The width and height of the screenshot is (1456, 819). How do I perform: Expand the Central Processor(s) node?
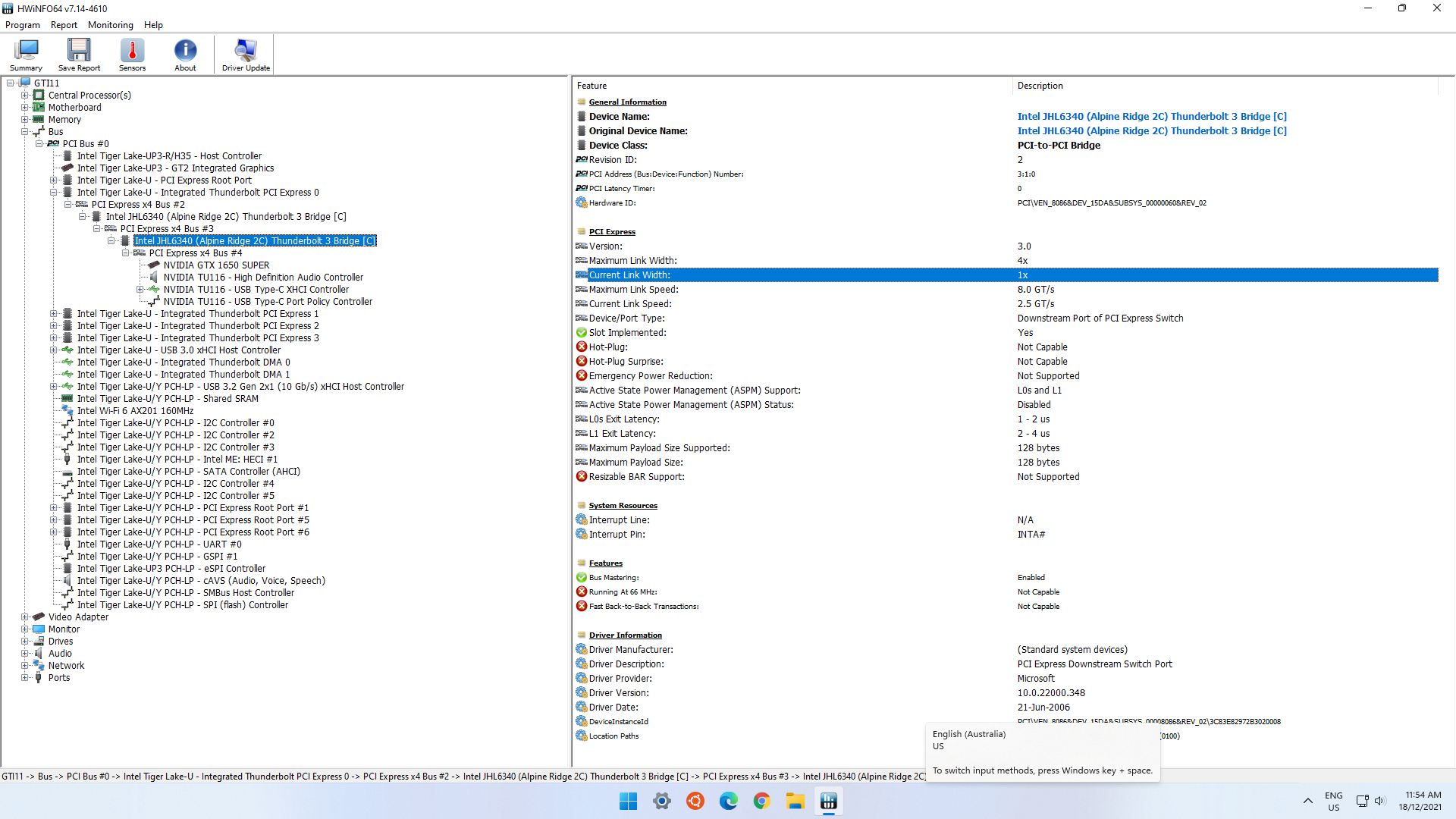click(24, 96)
